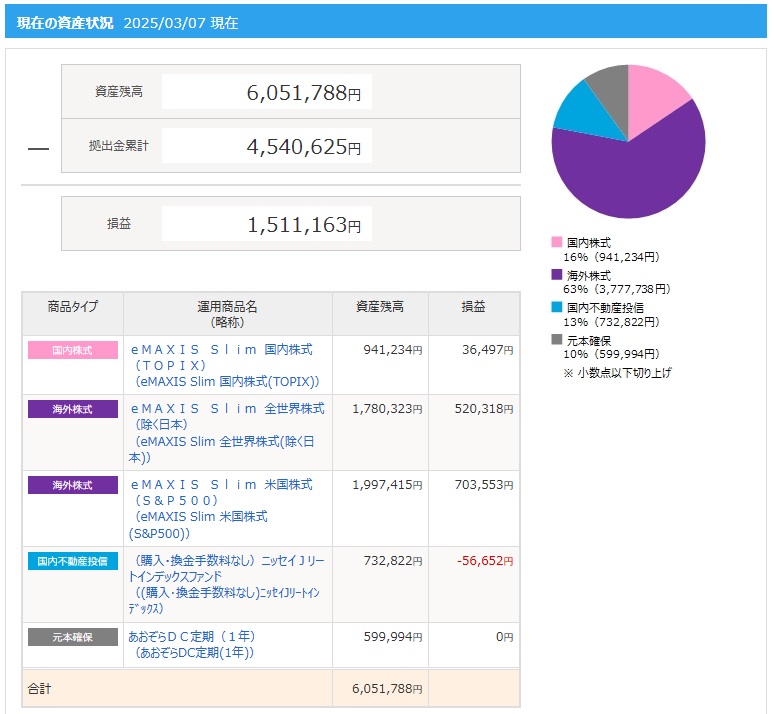Click the 現在の資産状況 header title
The height and width of the screenshot is (714, 774).
65,22
